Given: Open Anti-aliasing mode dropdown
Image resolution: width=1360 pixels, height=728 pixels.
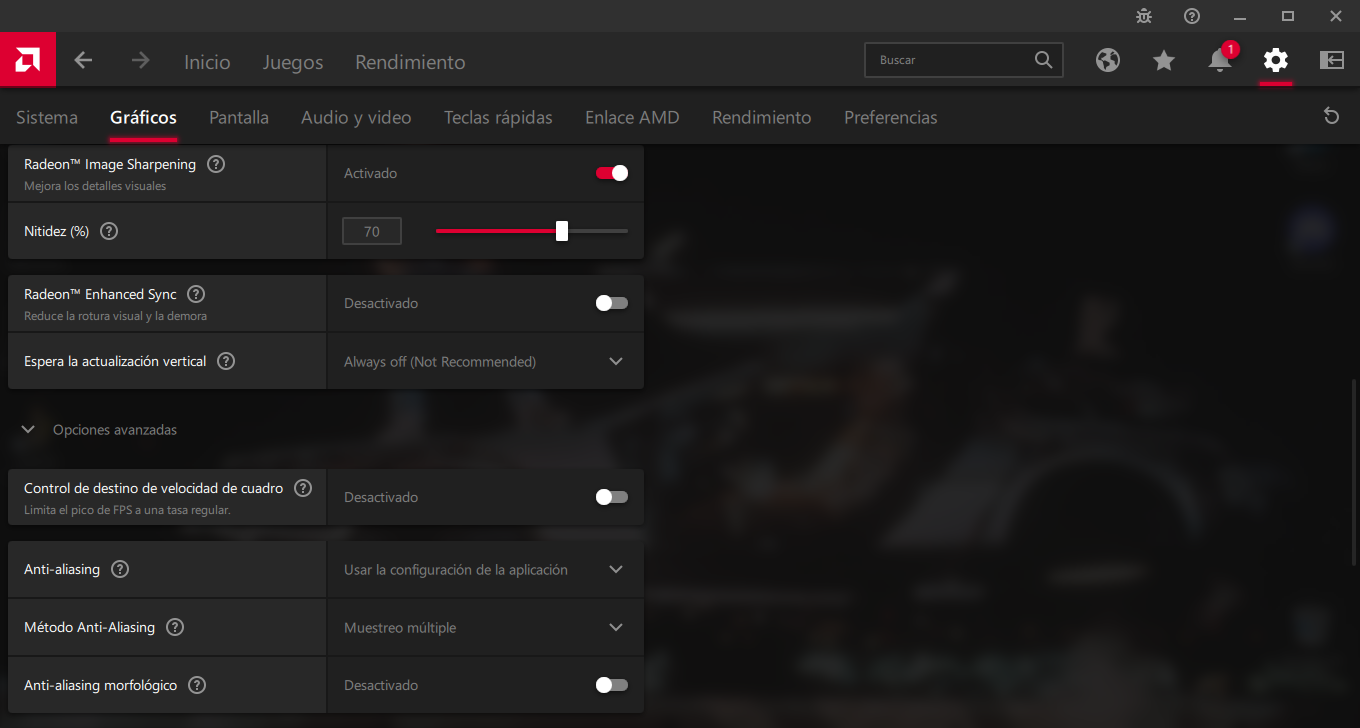Looking at the screenshot, I should pos(485,569).
